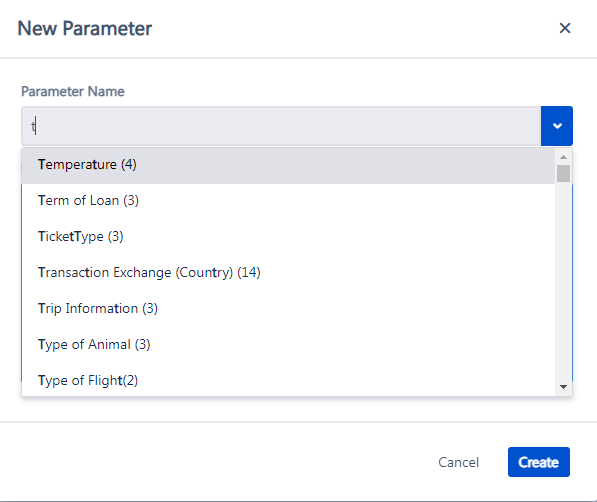Click the blue Create button
Screen dimensions: 597x502
pos(539,462)
